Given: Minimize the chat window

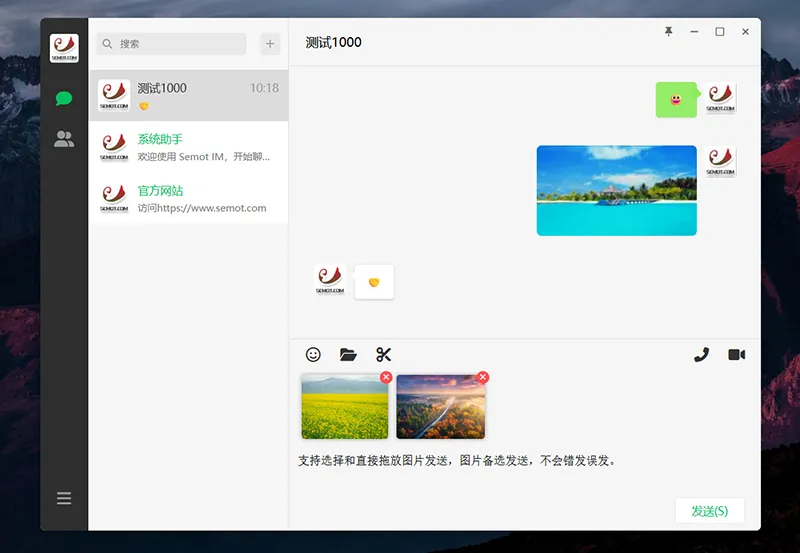Looking at the screenshot, I should pos(694,32).
